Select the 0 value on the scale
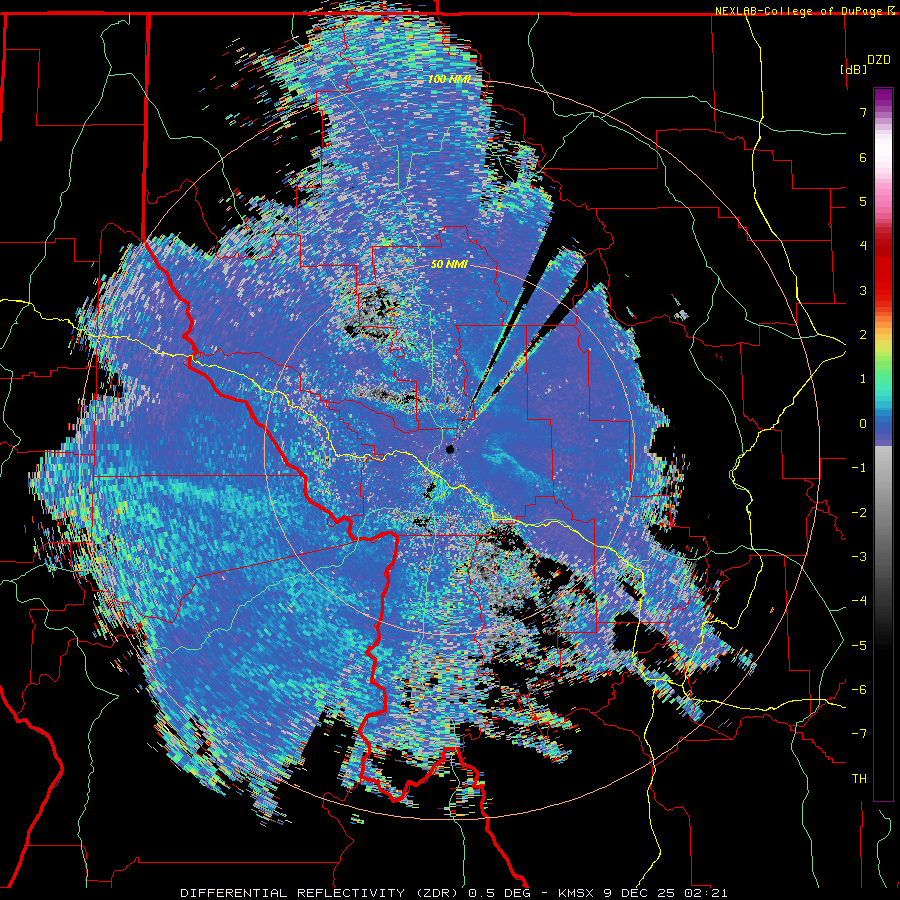 pyautogui.click(x=863, y=424)
